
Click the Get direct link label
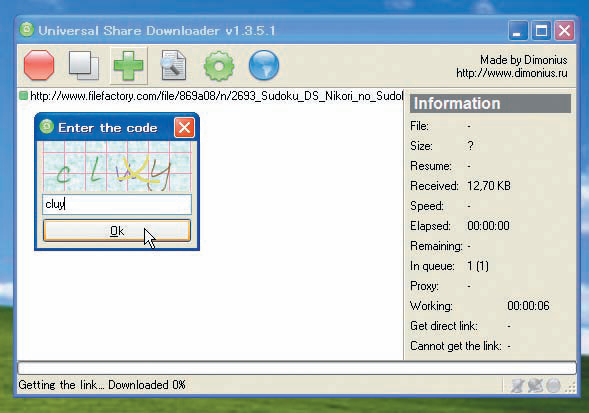[x=444, y=326]
